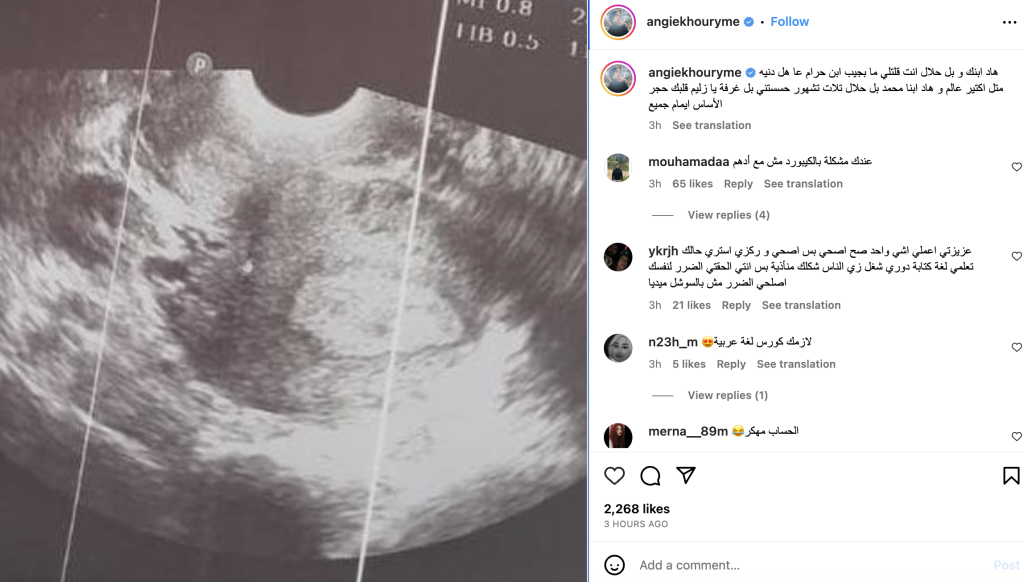Image resolution: width=1024 pixels, height=582 pixels.
Task: Open mouhamadaa's profile avatar
Action: point(618,168)
